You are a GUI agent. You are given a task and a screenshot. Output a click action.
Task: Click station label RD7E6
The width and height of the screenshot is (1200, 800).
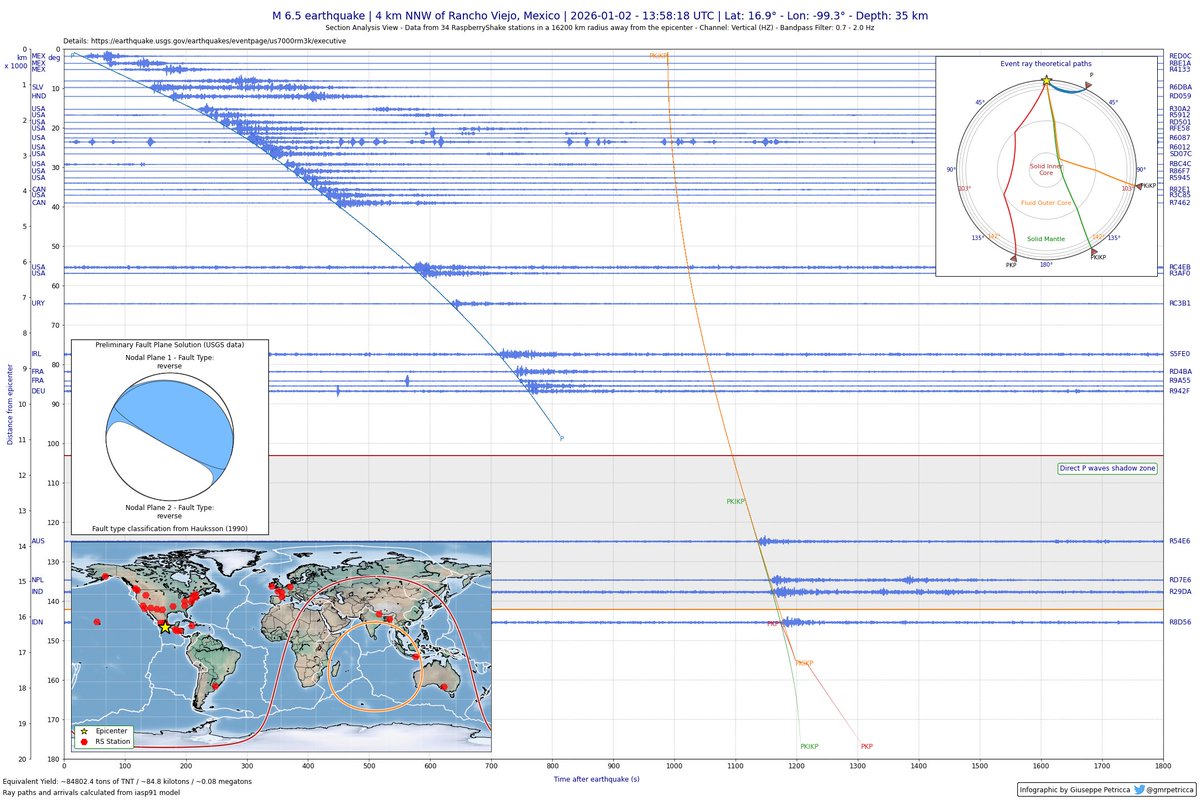[x=1180, y=580]
